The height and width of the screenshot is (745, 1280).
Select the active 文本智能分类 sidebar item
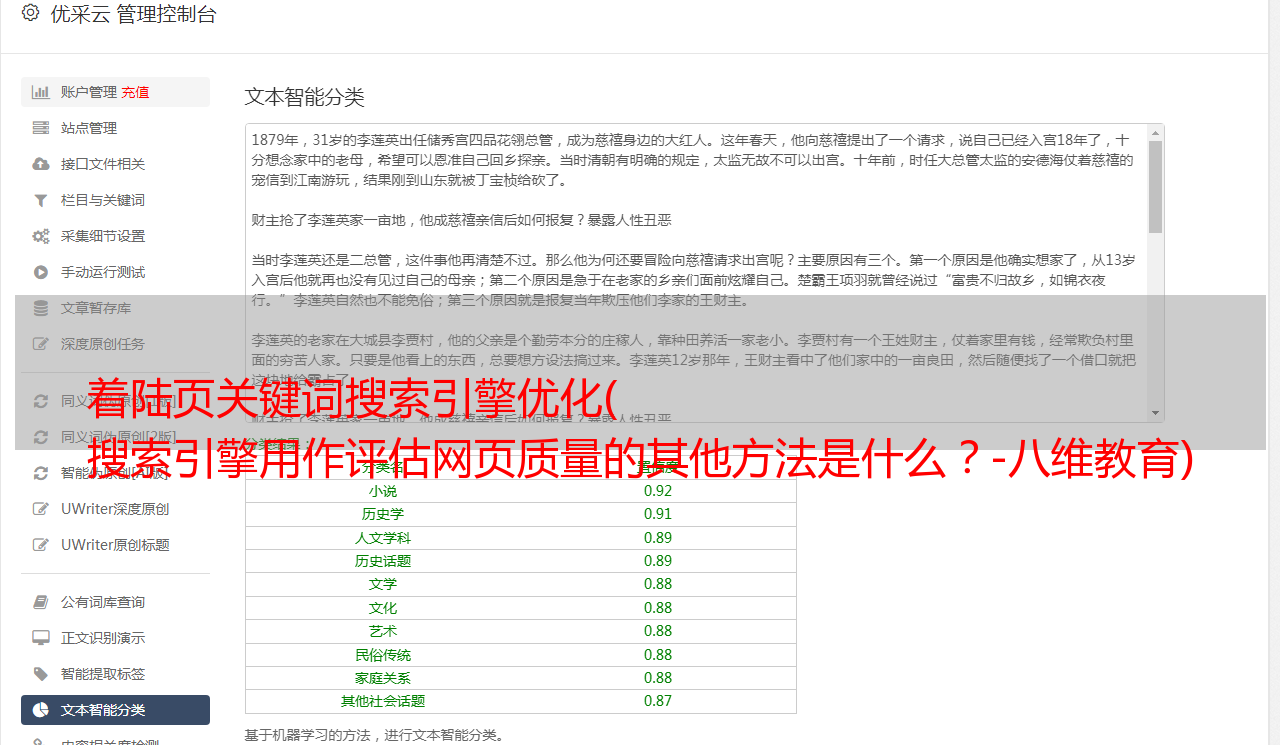[115, 710]
